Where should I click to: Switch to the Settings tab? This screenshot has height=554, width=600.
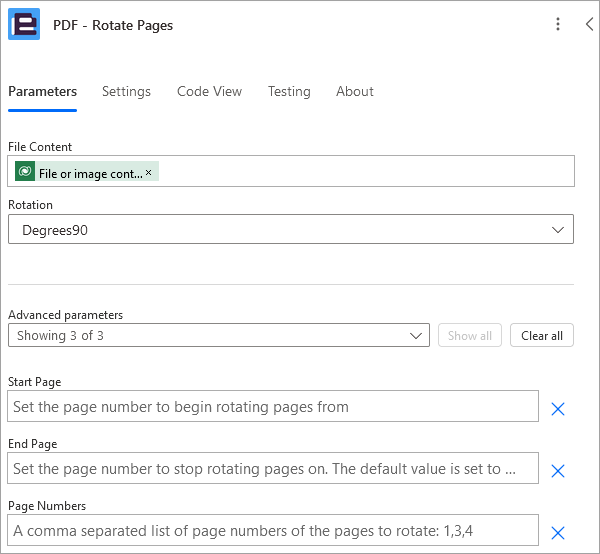pos(126,91)
